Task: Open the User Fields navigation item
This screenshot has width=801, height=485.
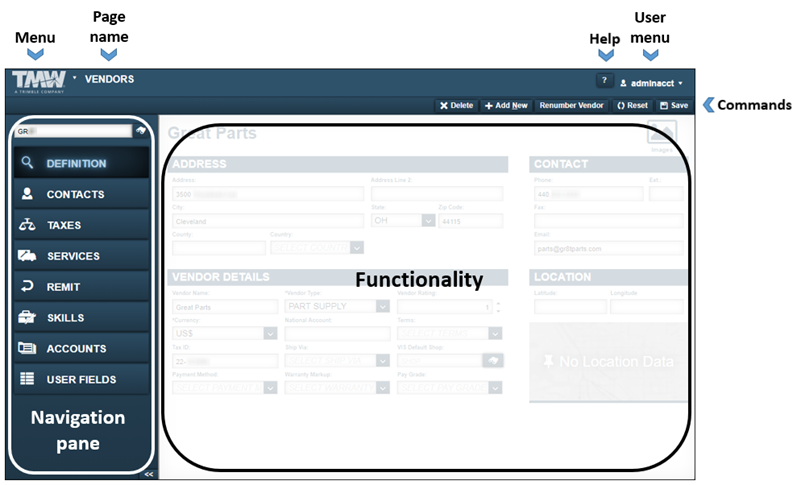Action: [82, 379]
